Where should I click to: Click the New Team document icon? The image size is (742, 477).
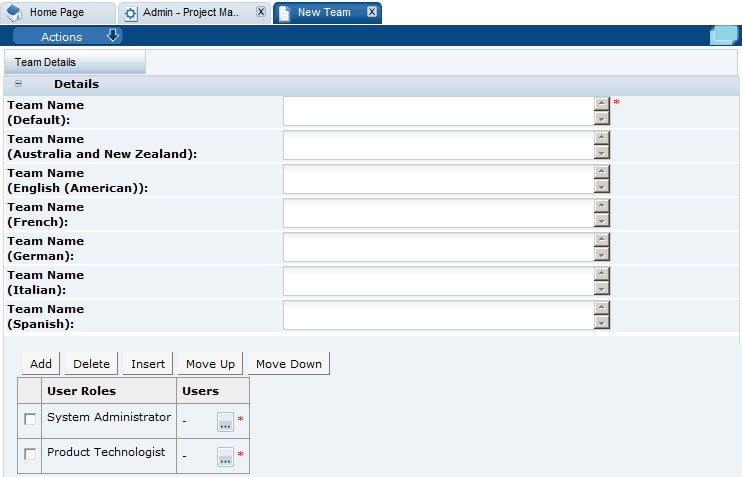(284, 13)
